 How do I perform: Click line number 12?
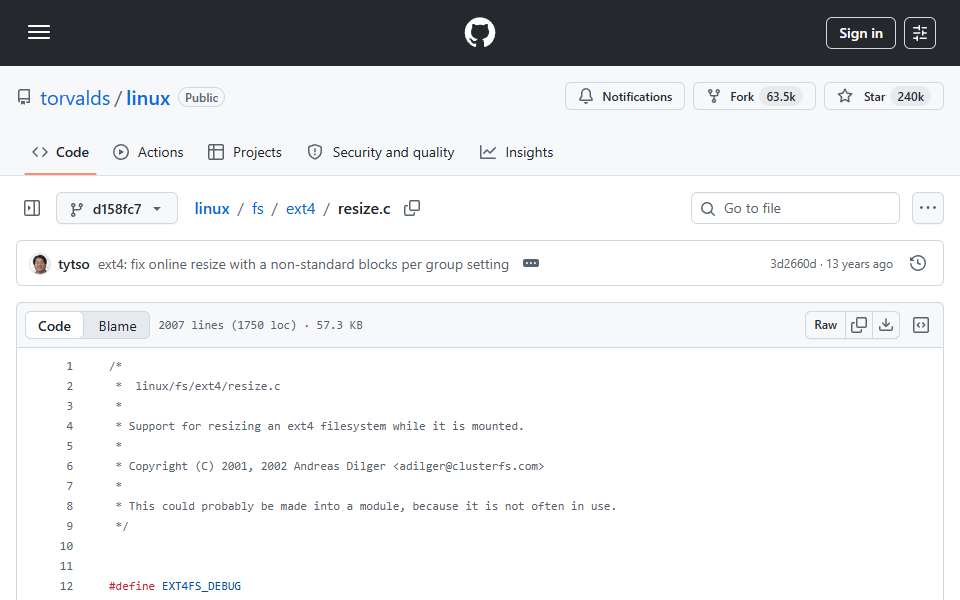coord(67,587)
